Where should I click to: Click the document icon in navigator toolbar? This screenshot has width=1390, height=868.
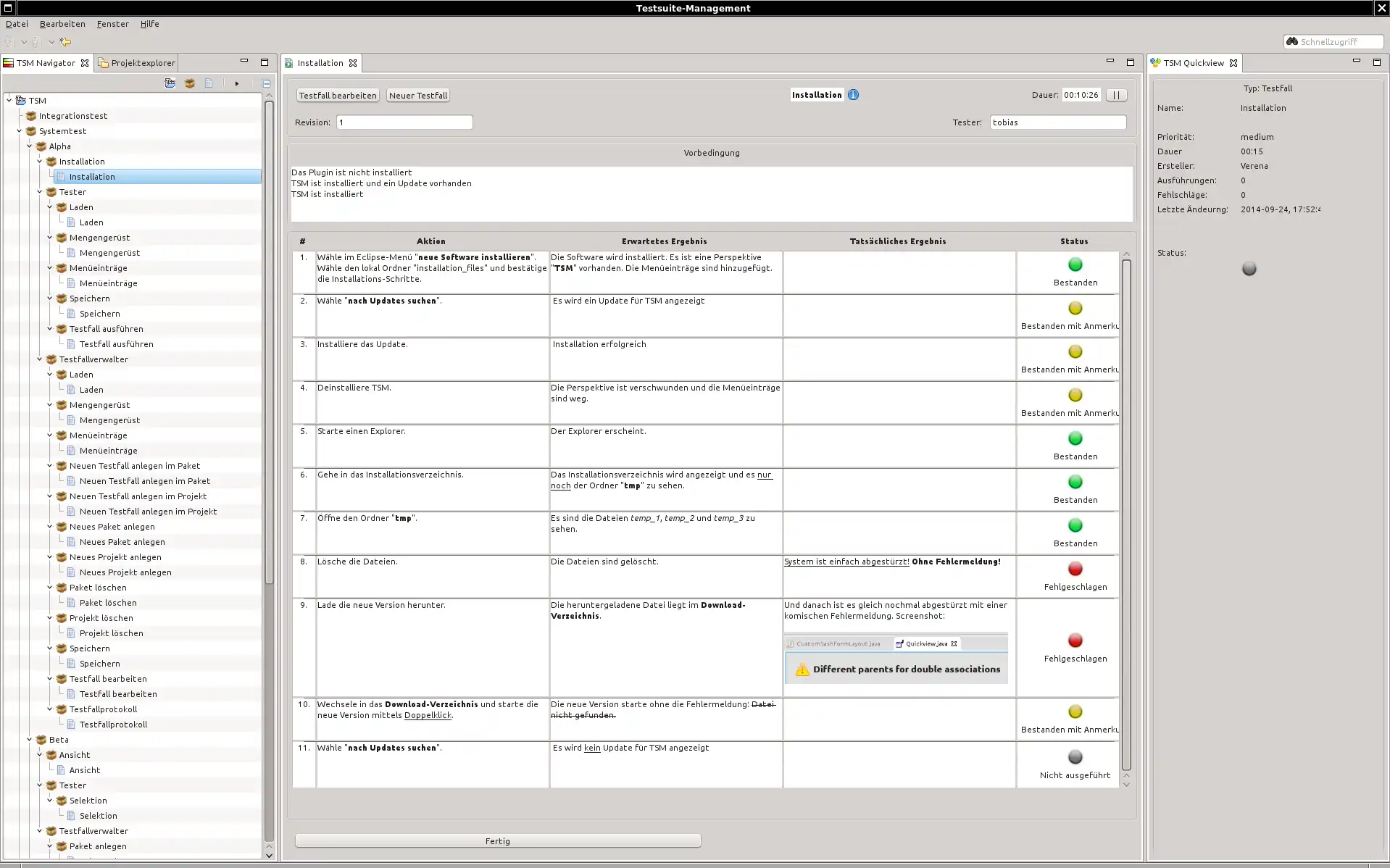tap(209, 83)
